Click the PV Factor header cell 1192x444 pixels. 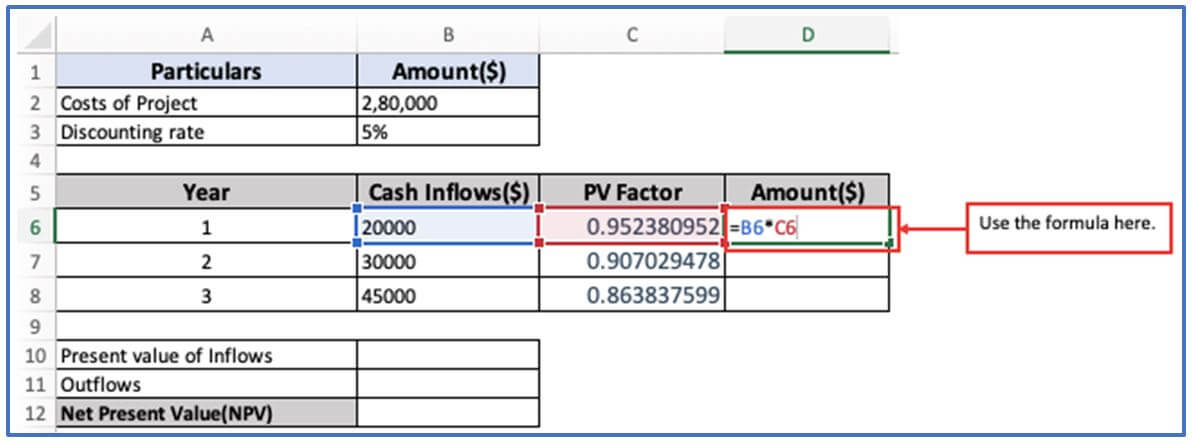point(632,192)
